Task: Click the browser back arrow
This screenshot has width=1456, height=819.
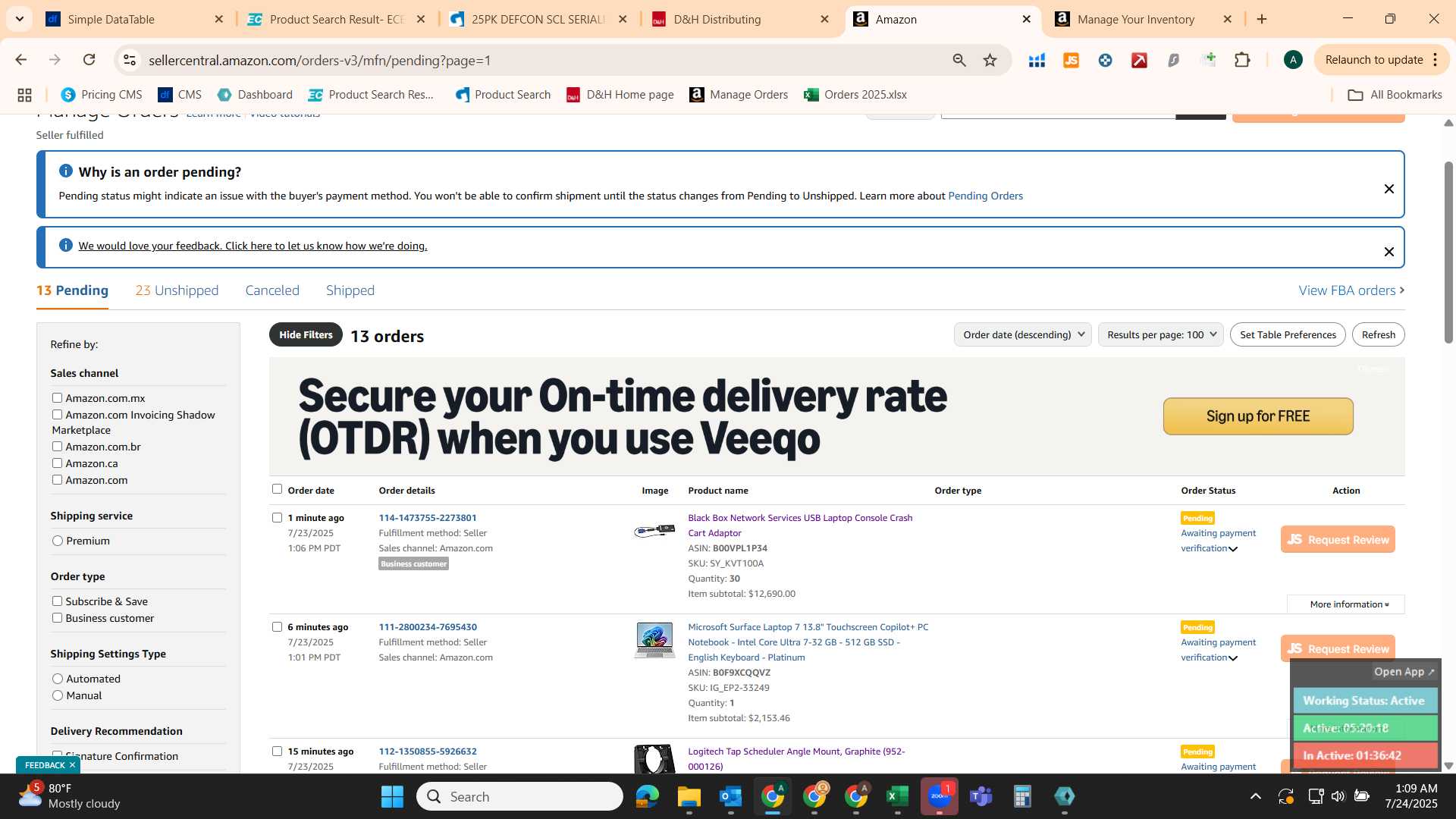Action: 20,60
